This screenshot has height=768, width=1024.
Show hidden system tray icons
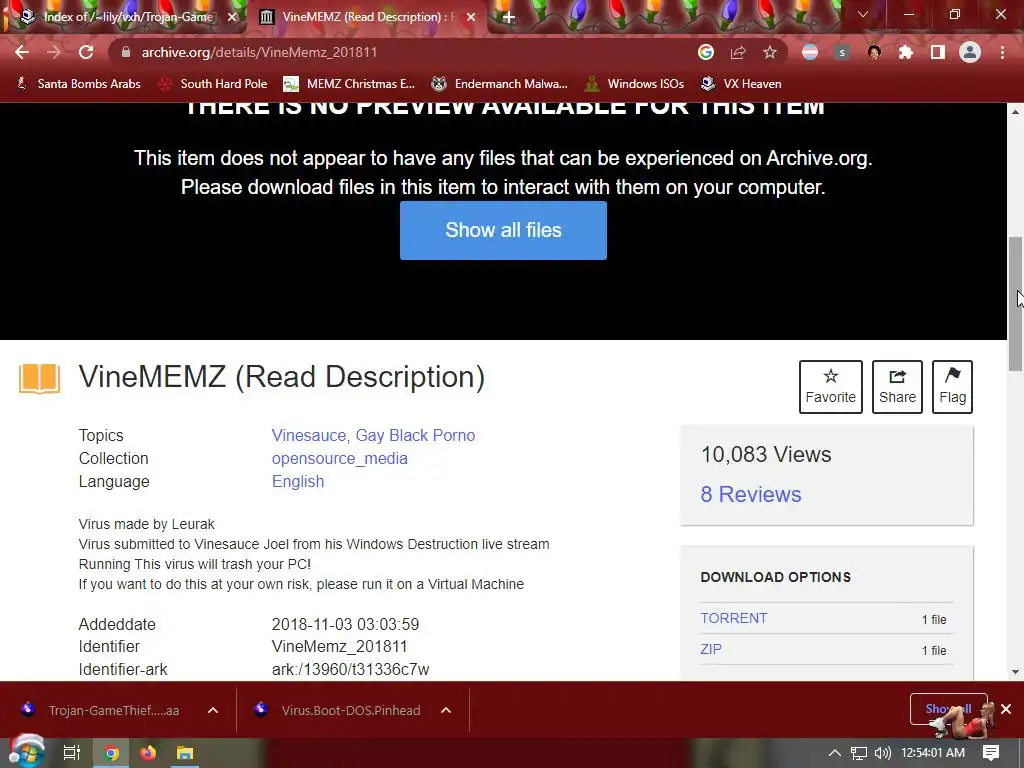(x=834, y=753)
